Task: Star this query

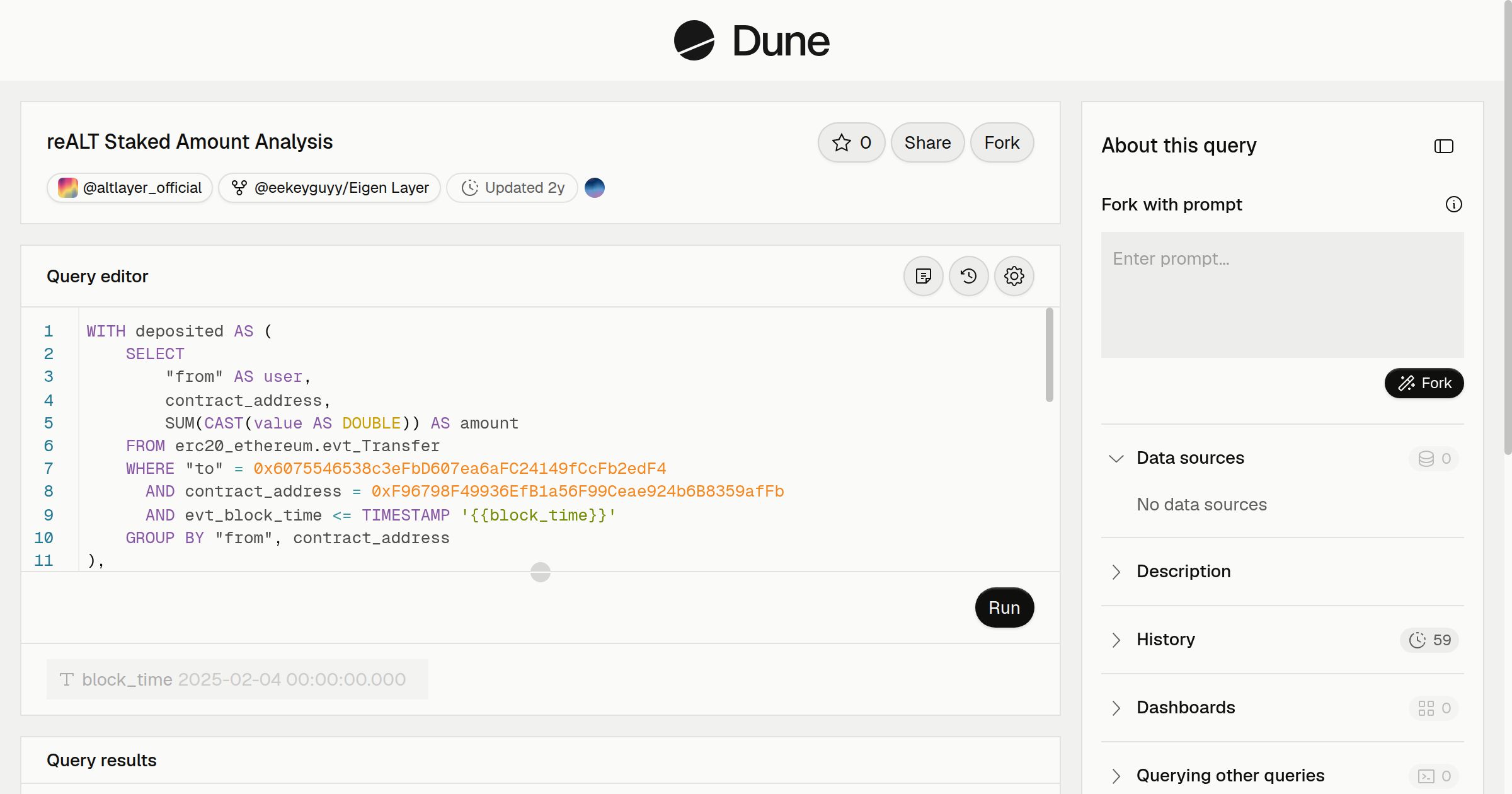Action: point(851,142)
